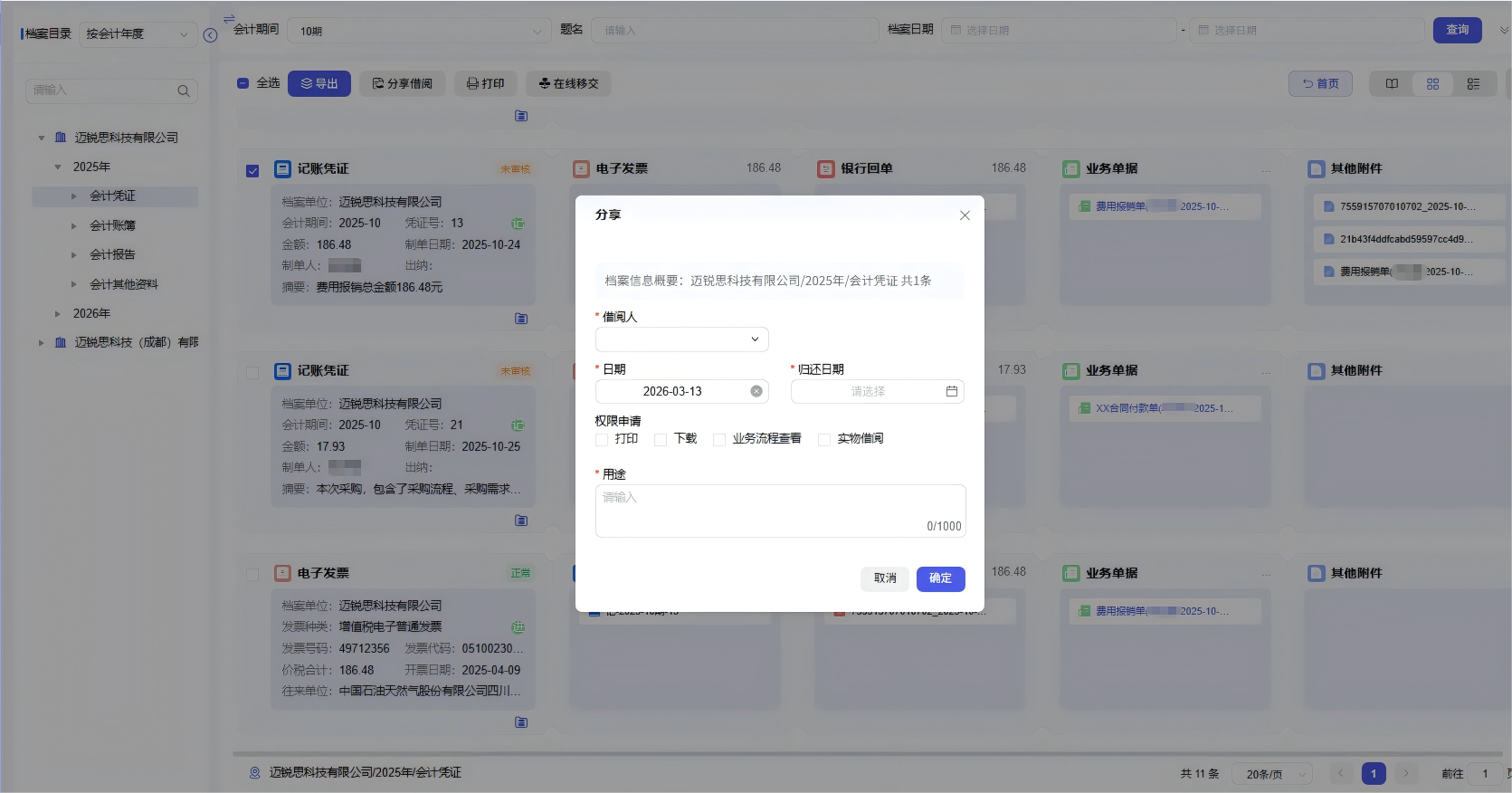Viewport: 1512px width, 793px height.
Task: Expand the 2026年 tree node
Action: pos(58,314)
